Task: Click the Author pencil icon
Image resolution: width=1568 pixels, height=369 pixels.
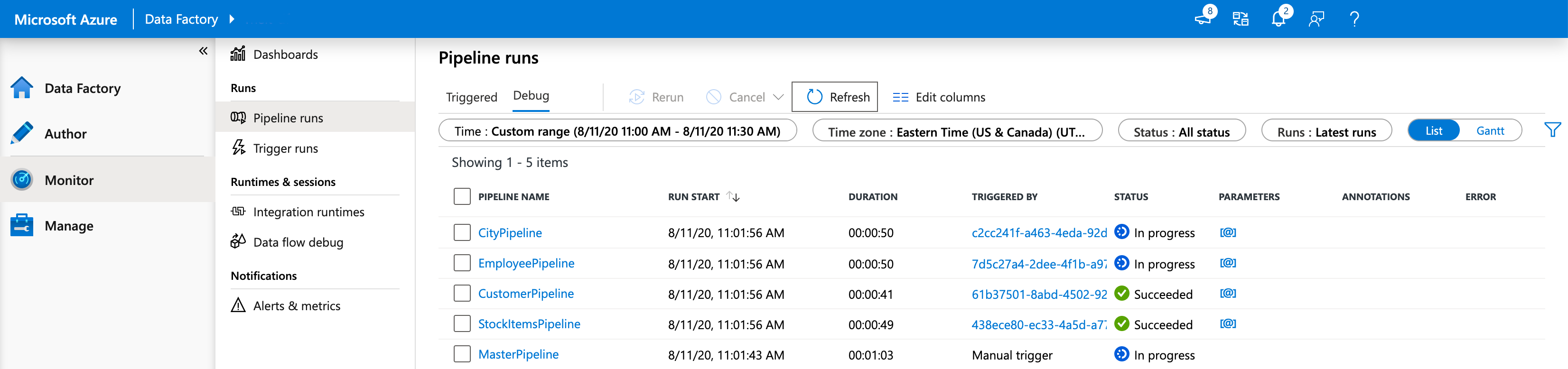Action: click(x=22, y=133)
